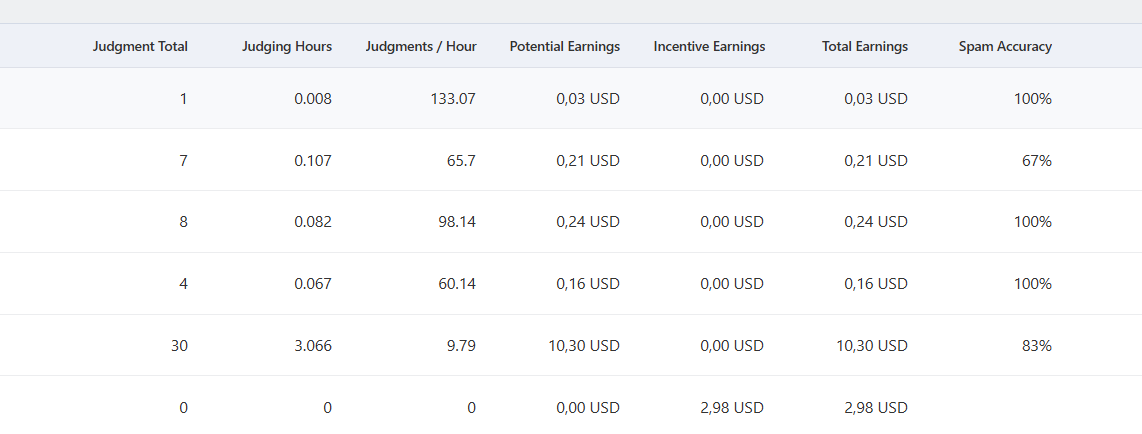Click the Incentive Earnings column header

pyautogui.click(x=709, y=47)
